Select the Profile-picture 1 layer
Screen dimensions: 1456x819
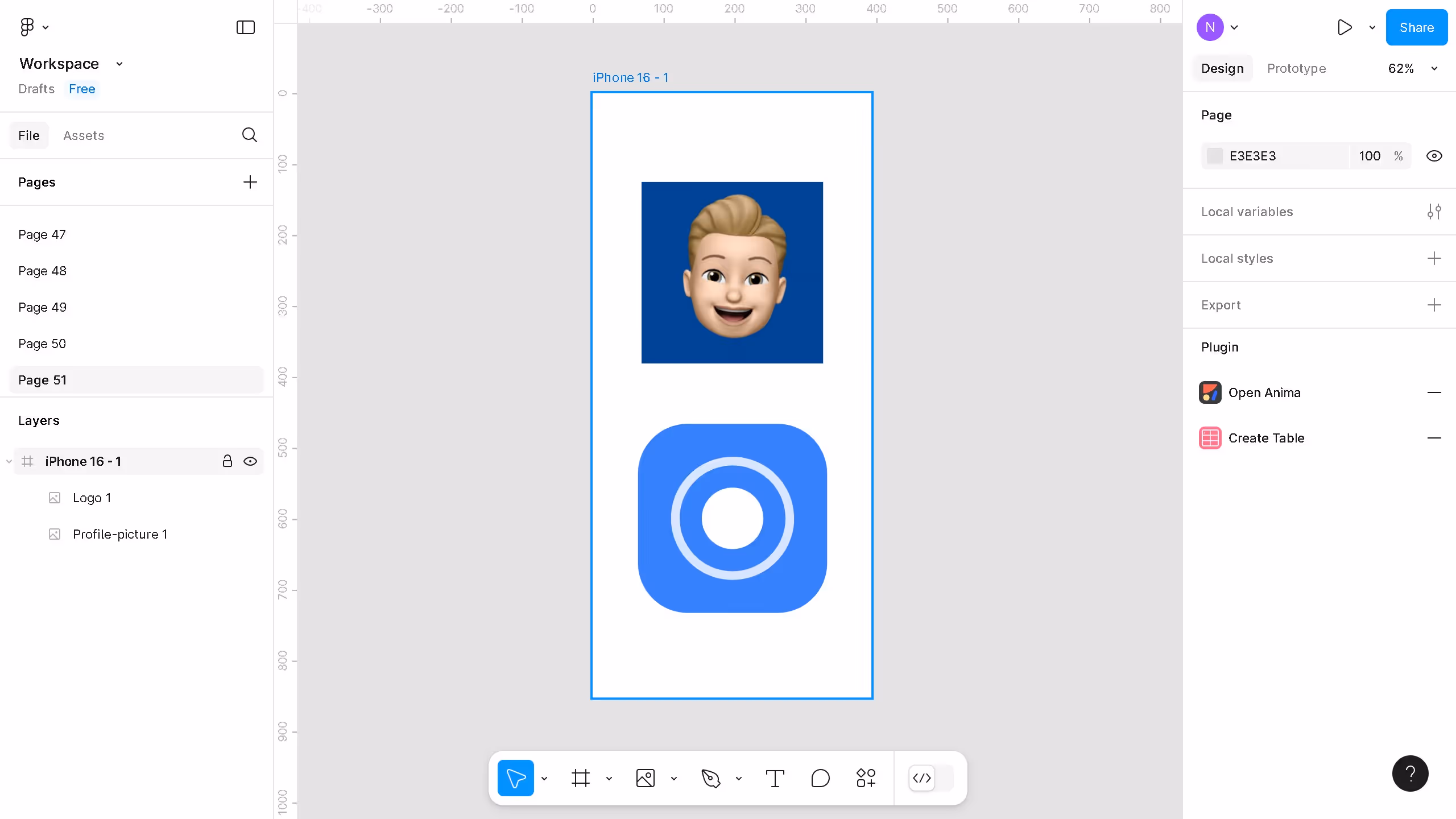pyautogui.click(x=120, y=534)
